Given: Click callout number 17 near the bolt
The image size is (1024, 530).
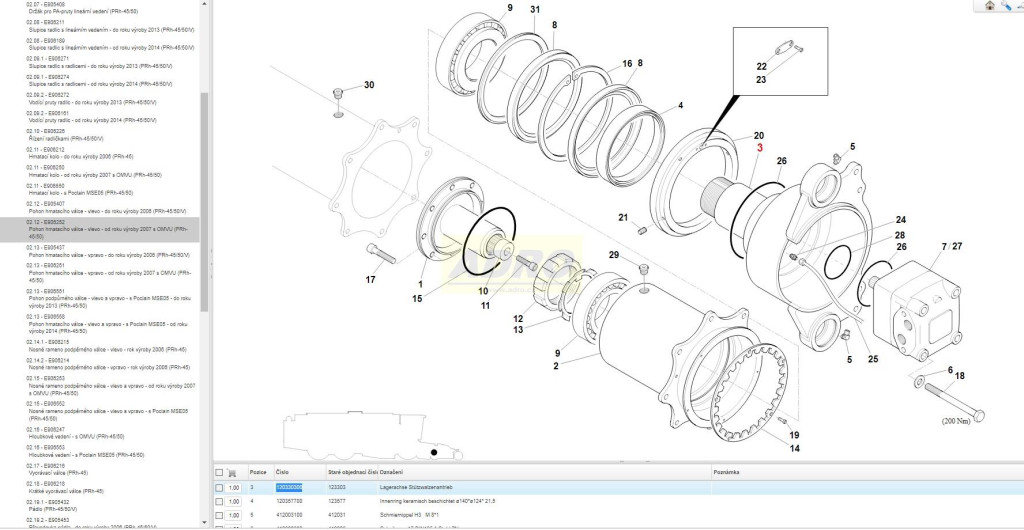Looking at the screenshot, I should (370, 280).
